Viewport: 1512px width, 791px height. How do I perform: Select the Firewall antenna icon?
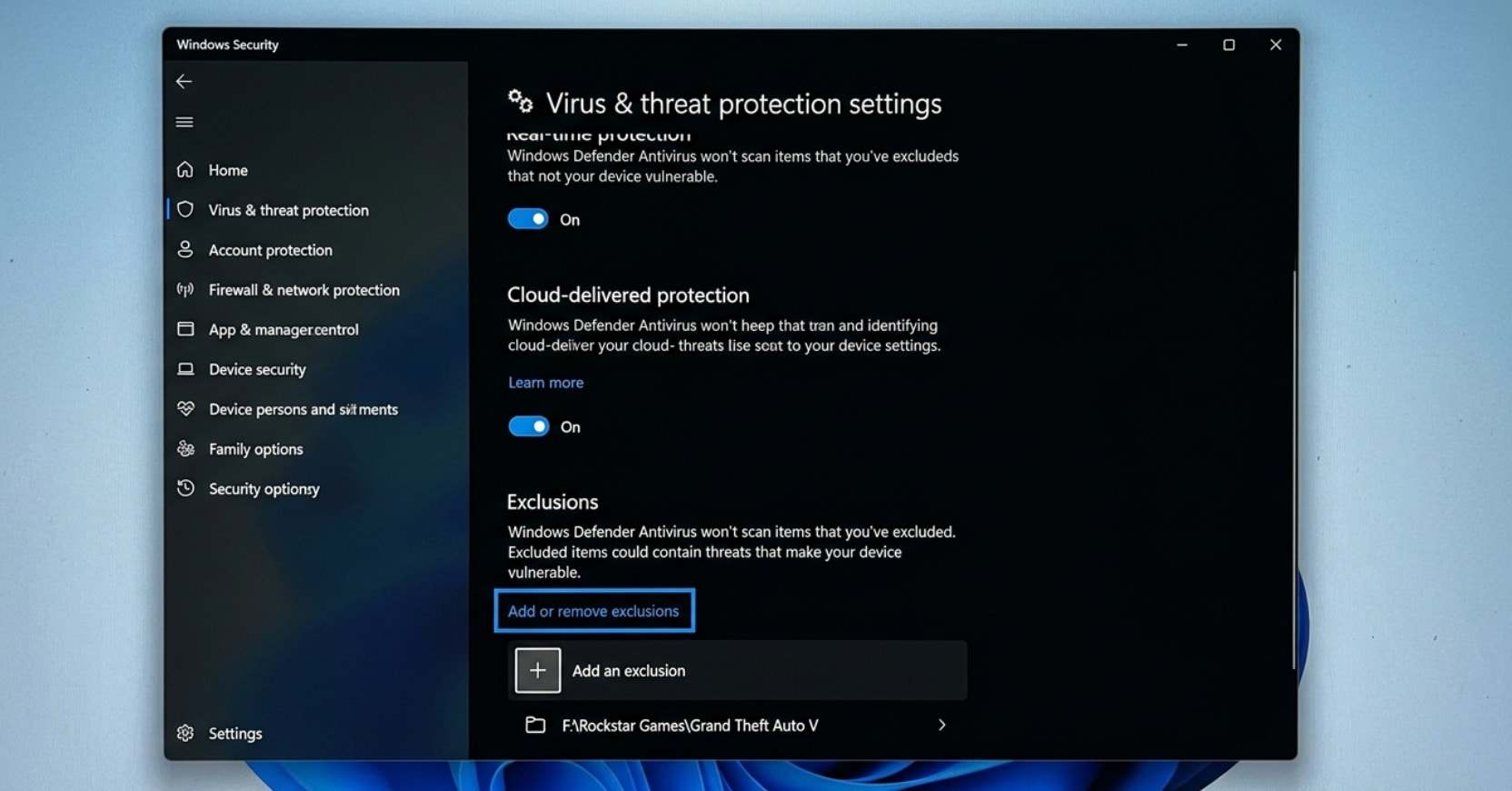click(x=185, y=290)
